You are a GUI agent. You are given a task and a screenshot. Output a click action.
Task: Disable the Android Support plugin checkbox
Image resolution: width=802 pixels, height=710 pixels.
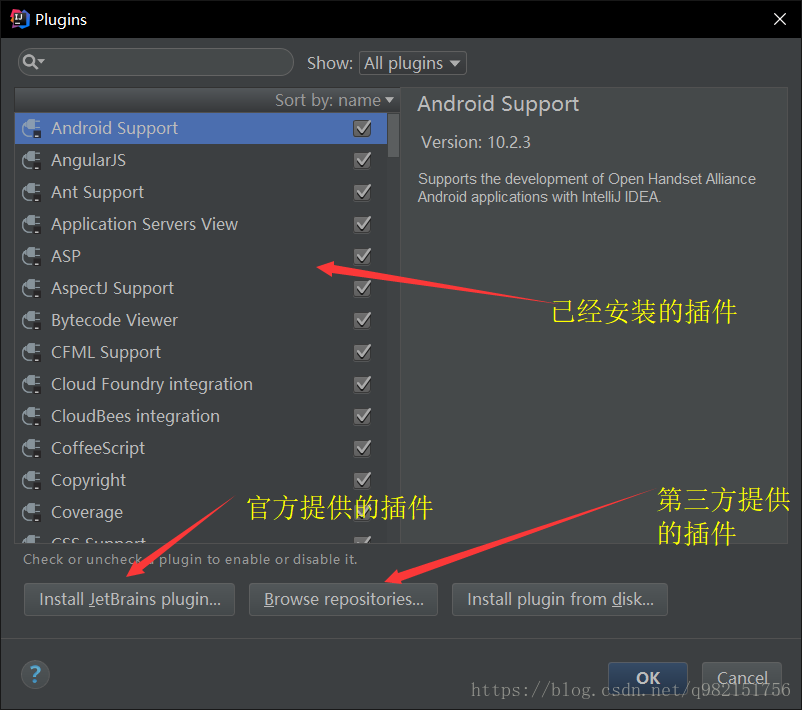click(362, 128)
